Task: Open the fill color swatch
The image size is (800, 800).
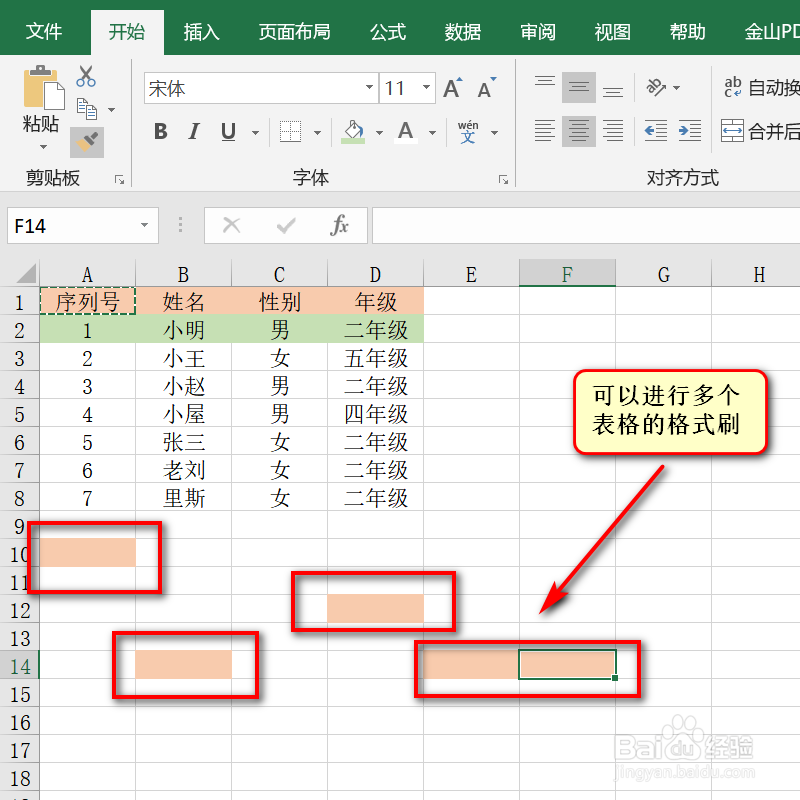Action: [x=352, y=131]
